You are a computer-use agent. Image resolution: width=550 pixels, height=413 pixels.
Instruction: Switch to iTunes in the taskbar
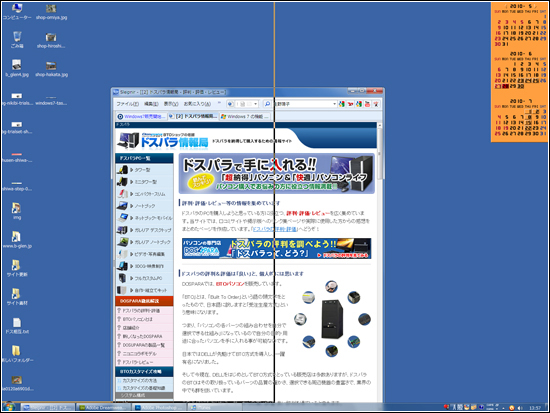click(x=214, y=408)
